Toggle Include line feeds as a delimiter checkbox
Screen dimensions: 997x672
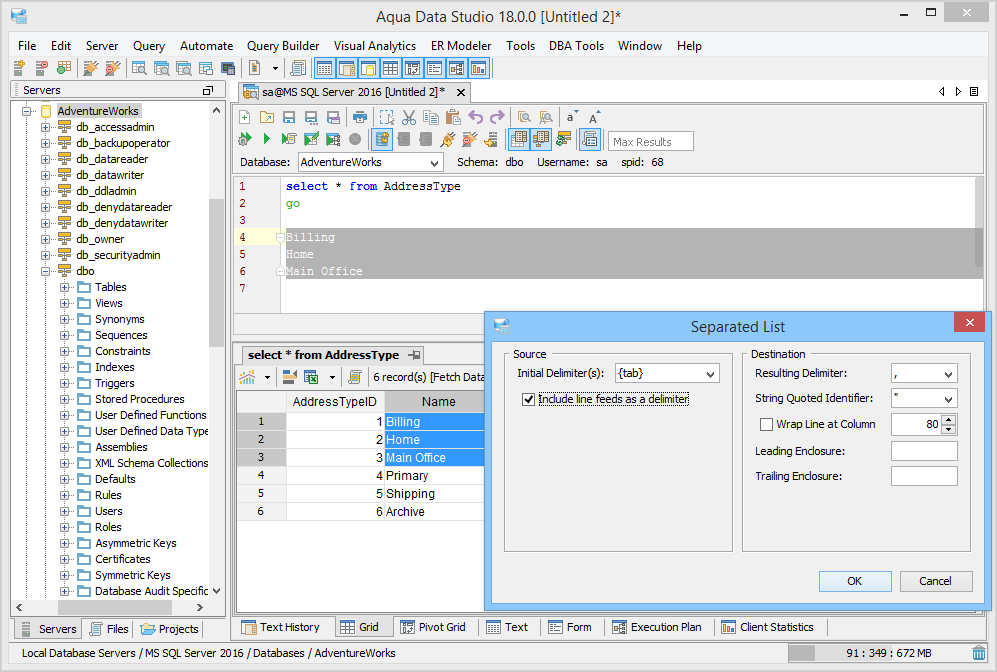click(528, 399)
